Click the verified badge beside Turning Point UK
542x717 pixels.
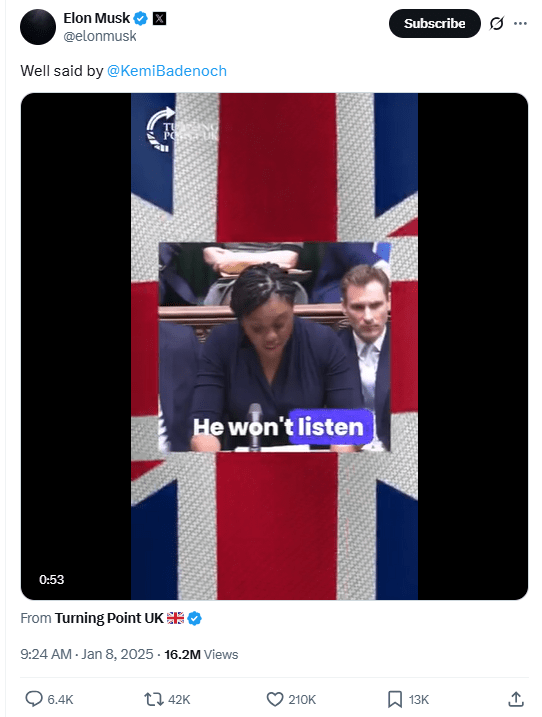tap(194, 618)
